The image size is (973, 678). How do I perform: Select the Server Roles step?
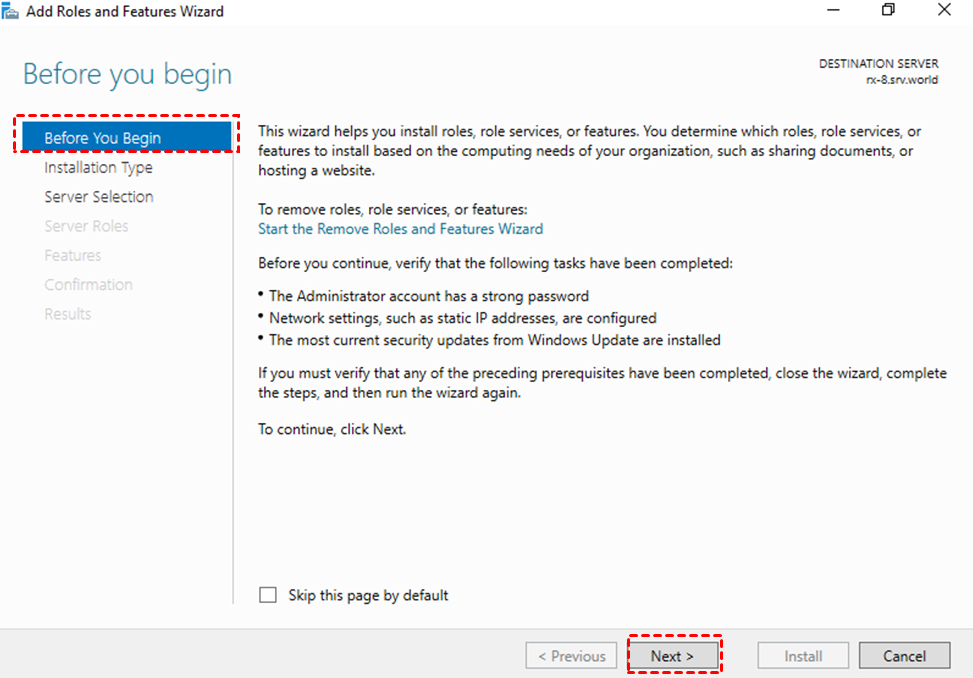[x=86, y=226]
